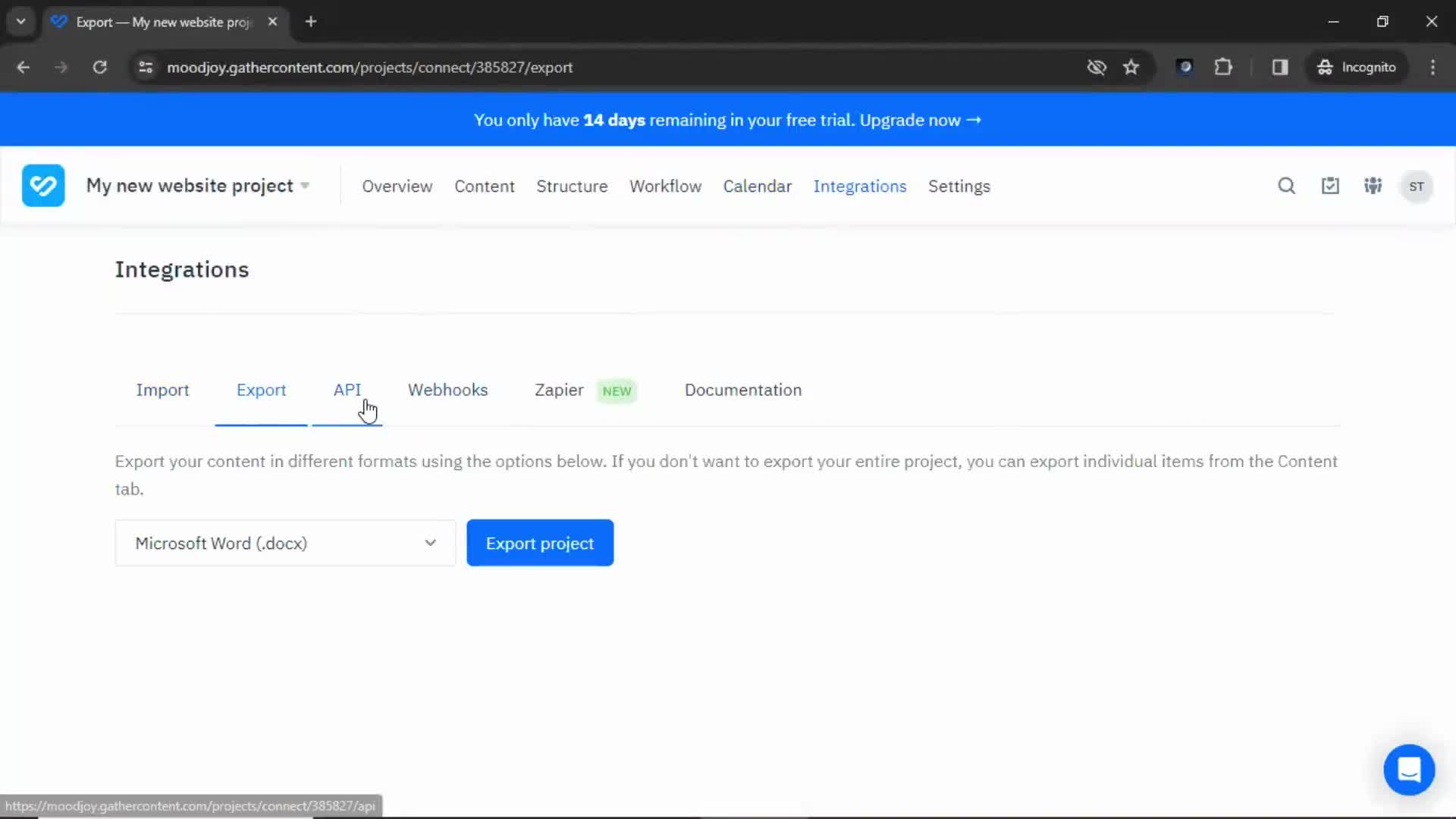The height and width of the screenshot is (819, 1456).
Task: Switch to the Import tab
Action: [x=162, y=390]
